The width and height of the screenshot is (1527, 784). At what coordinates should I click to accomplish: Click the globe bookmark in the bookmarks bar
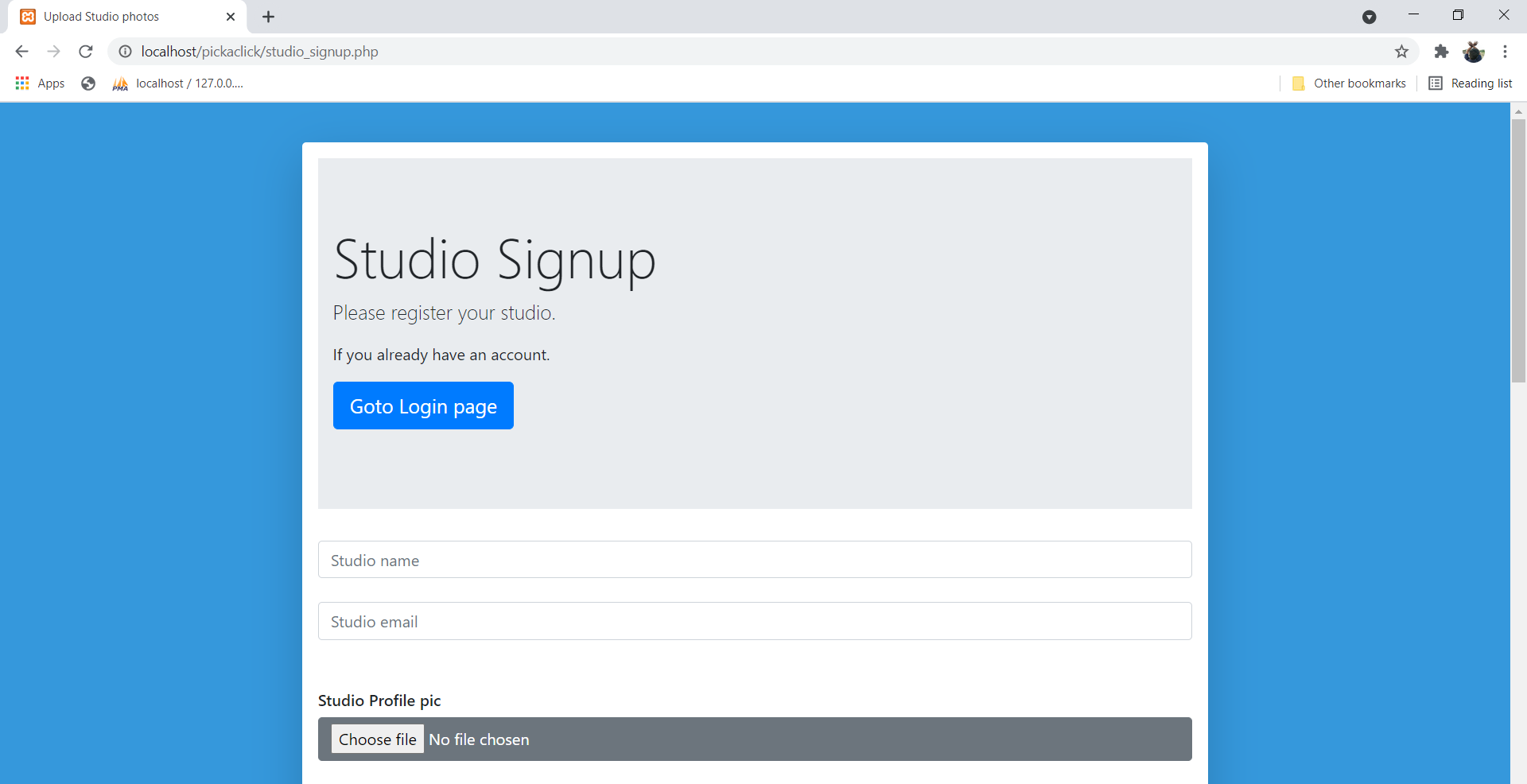87,83
